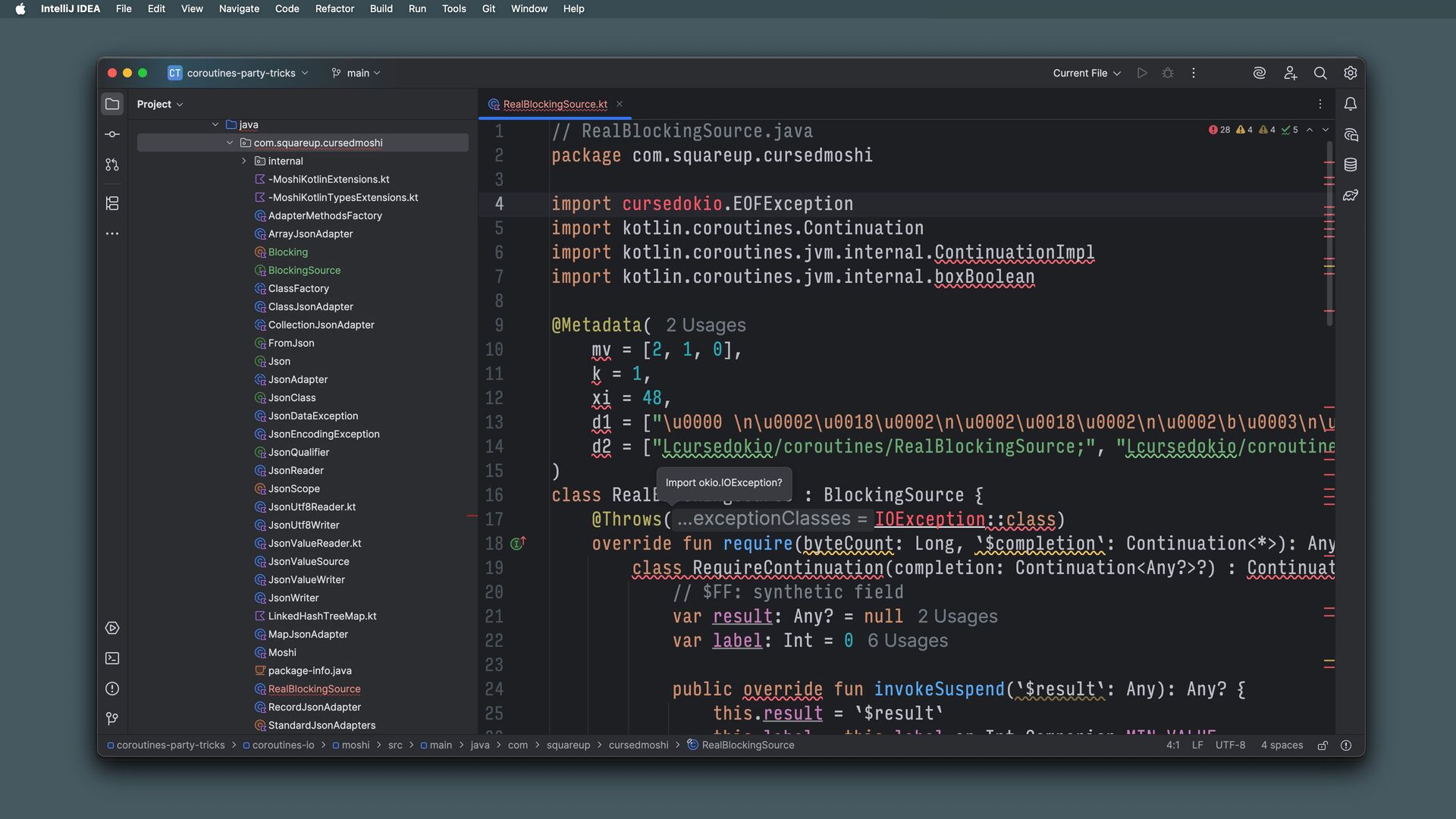This screenshot has height=819, width=1456.
Task: Open the toolbar More Actions vertical dots
Action: click(x=1194, y=73)
